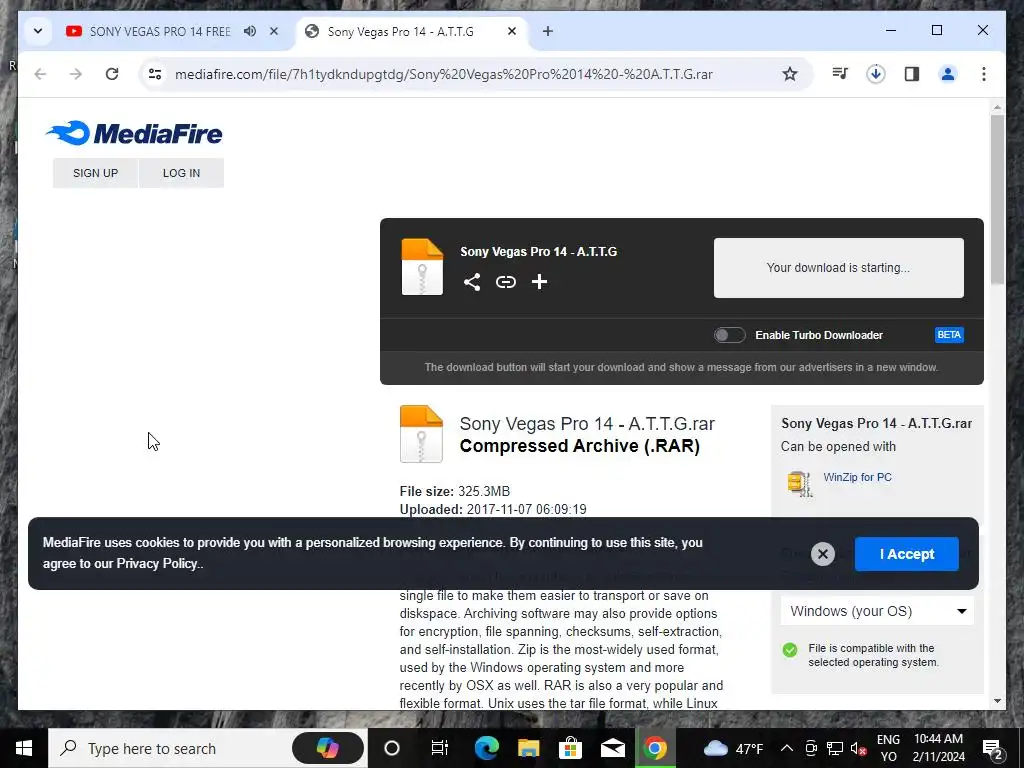
Task: Go back to previous page
Action: [x=40, y=74]
